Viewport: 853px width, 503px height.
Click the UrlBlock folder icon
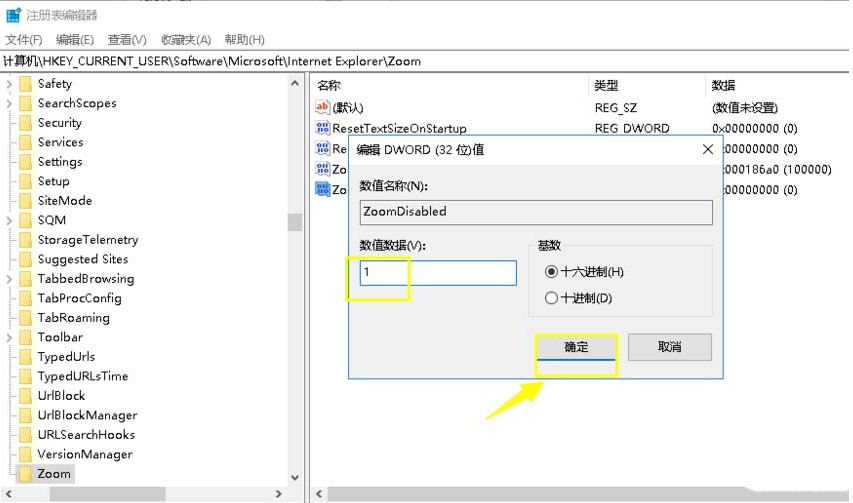pos(25,396)
